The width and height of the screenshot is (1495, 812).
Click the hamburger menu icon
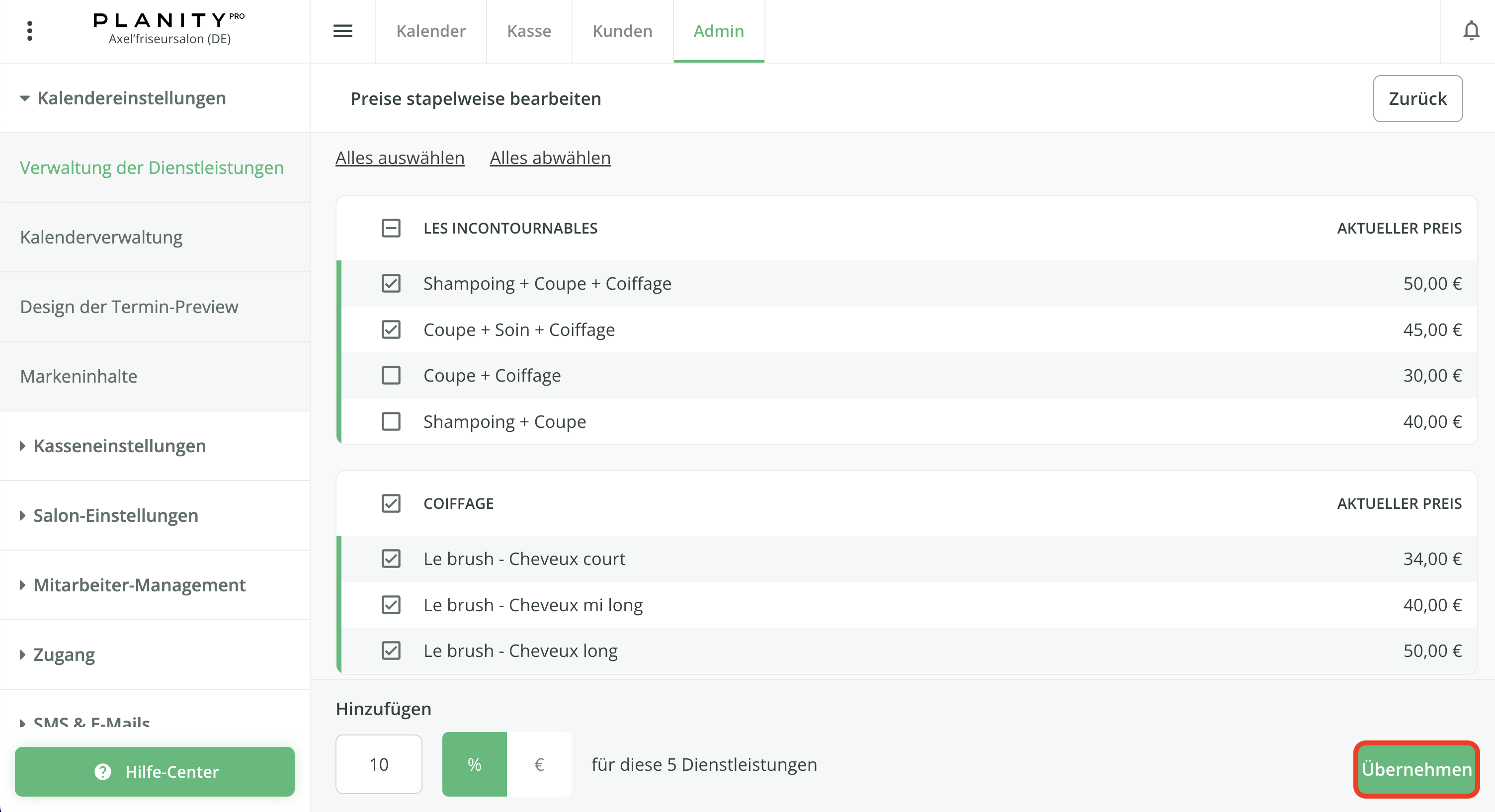point(342,31)
